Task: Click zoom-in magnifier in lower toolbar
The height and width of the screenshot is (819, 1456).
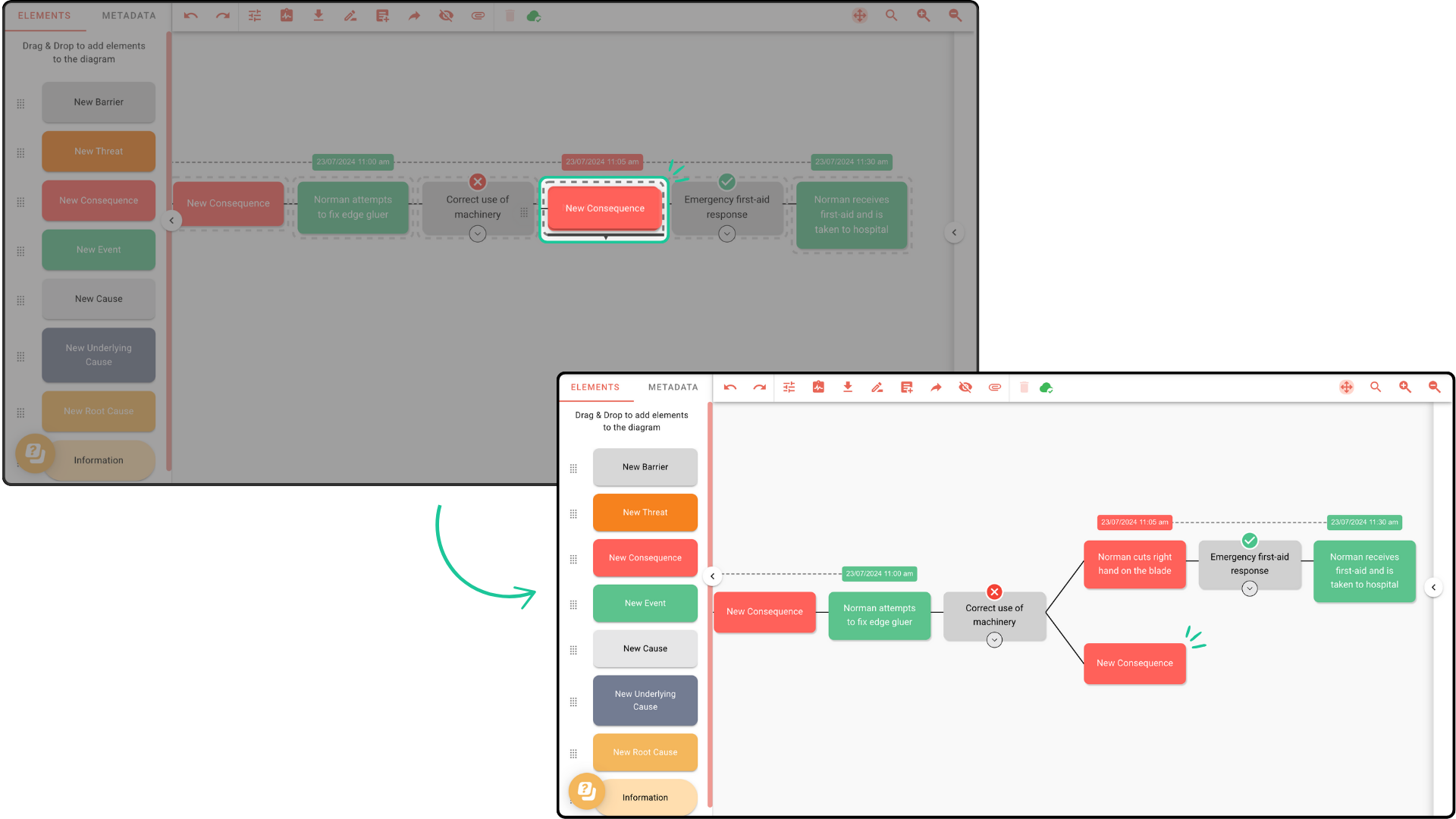Action: coord(1404,388)
